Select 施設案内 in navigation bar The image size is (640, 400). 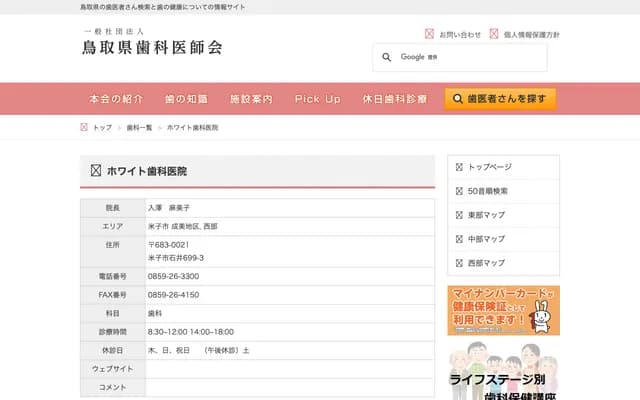[x=251, y=100]
